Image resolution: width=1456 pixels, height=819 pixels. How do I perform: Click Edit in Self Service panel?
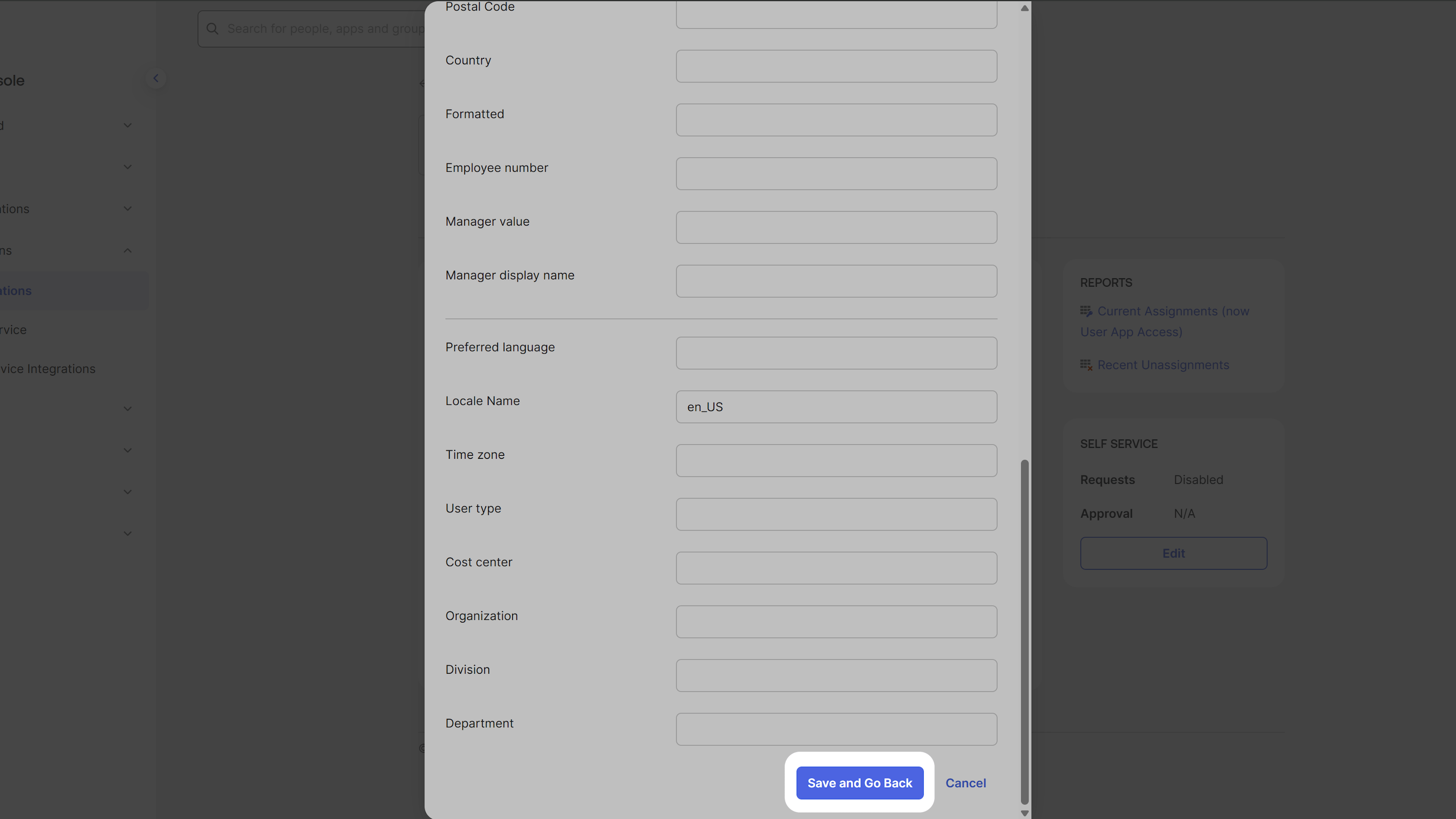1174,553
